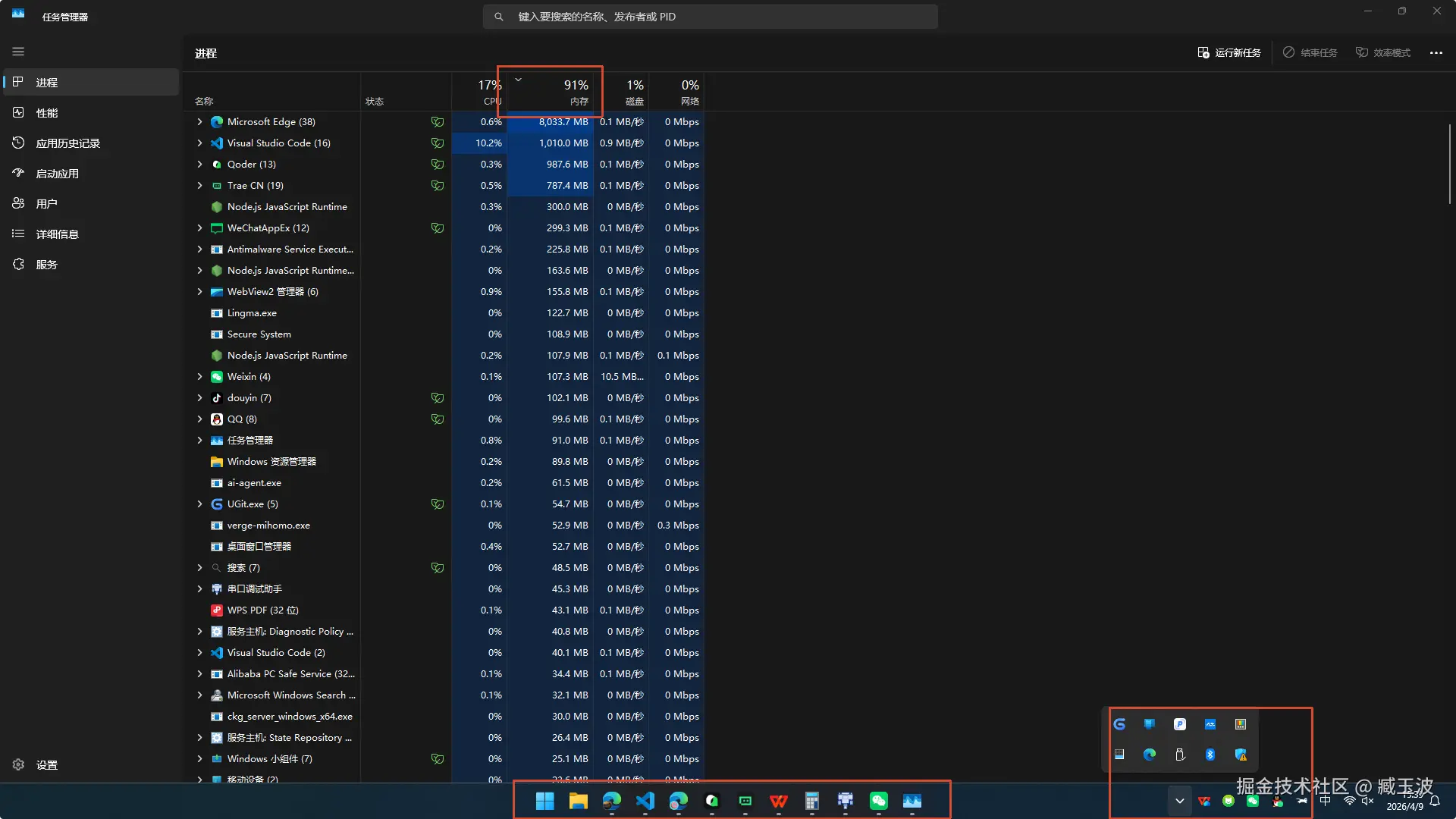Click the three-dots more options icon

(1436, 52)
